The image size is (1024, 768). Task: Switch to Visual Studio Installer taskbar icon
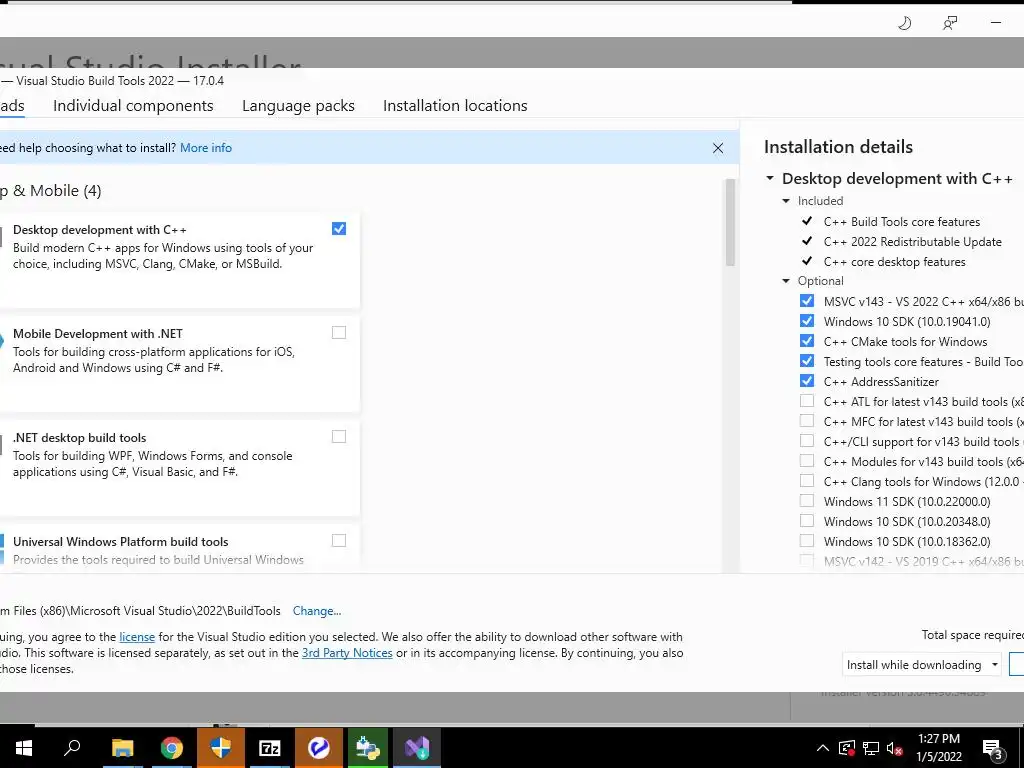click(417, 748)
